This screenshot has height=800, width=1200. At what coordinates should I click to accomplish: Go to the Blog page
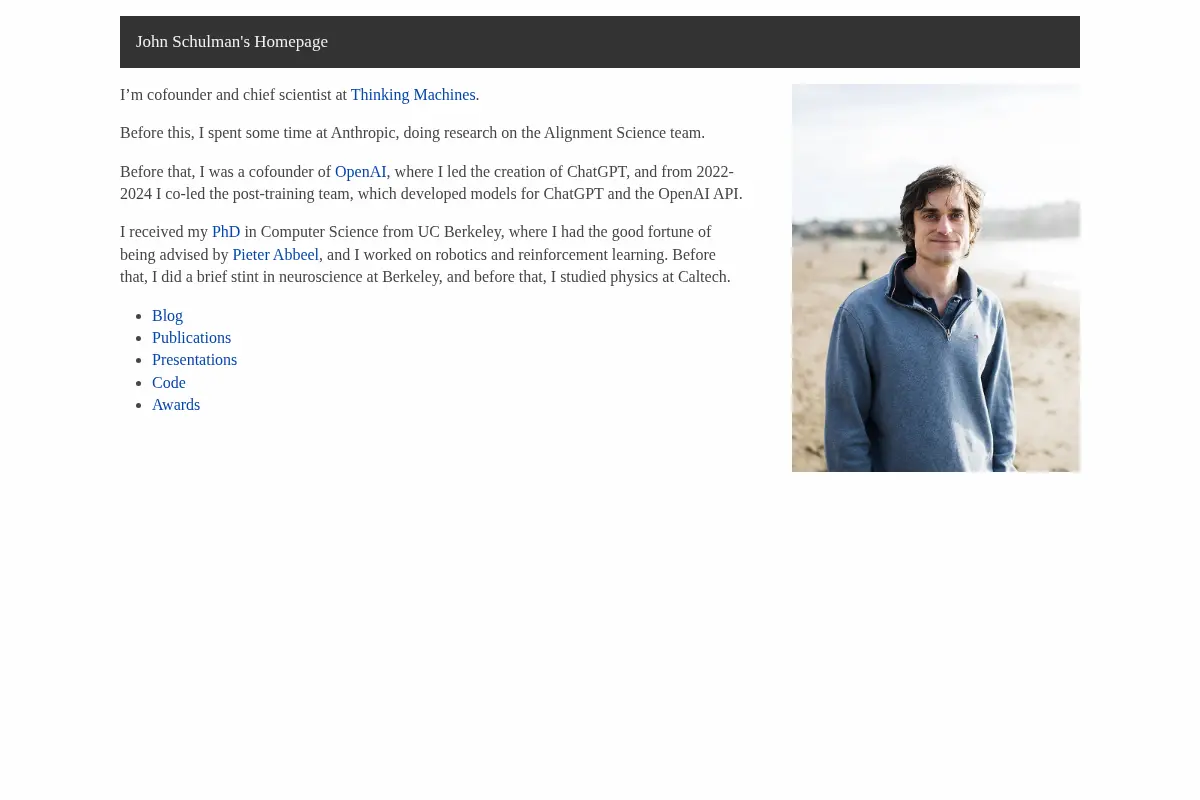tap(167, 316)
